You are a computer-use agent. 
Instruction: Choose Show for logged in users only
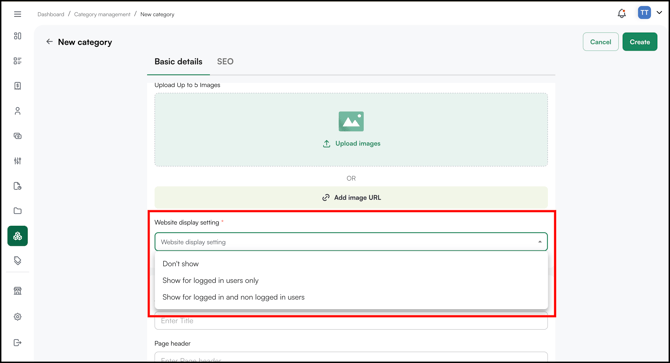[x=351, y=280]
